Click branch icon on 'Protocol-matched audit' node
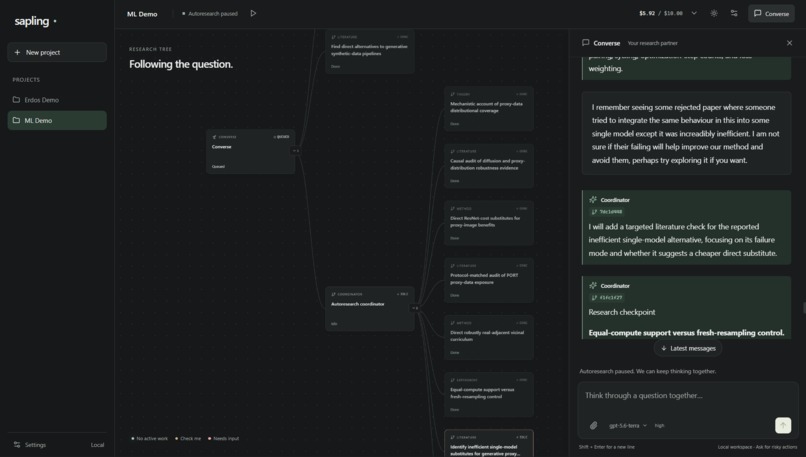The height and width of the screenshot is (457, 806). [453, 266]
